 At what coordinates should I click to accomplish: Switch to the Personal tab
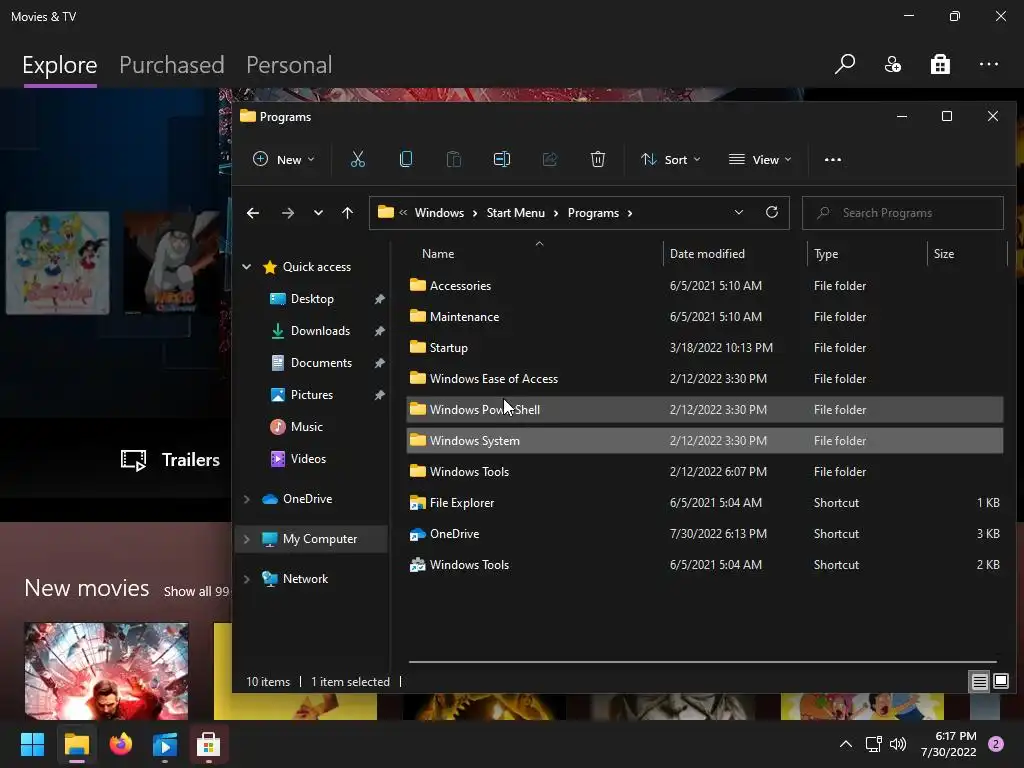pos(289,65)
